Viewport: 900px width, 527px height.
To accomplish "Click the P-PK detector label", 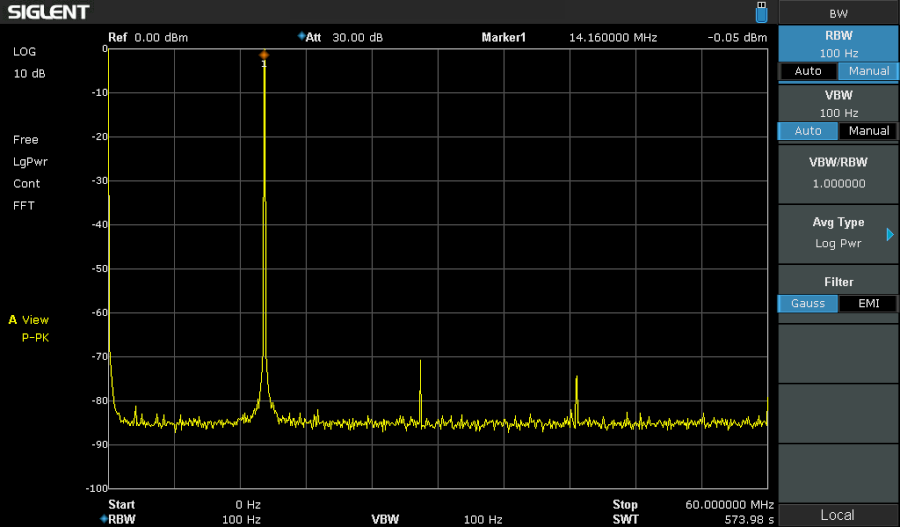I will click(x=35, y=338).
